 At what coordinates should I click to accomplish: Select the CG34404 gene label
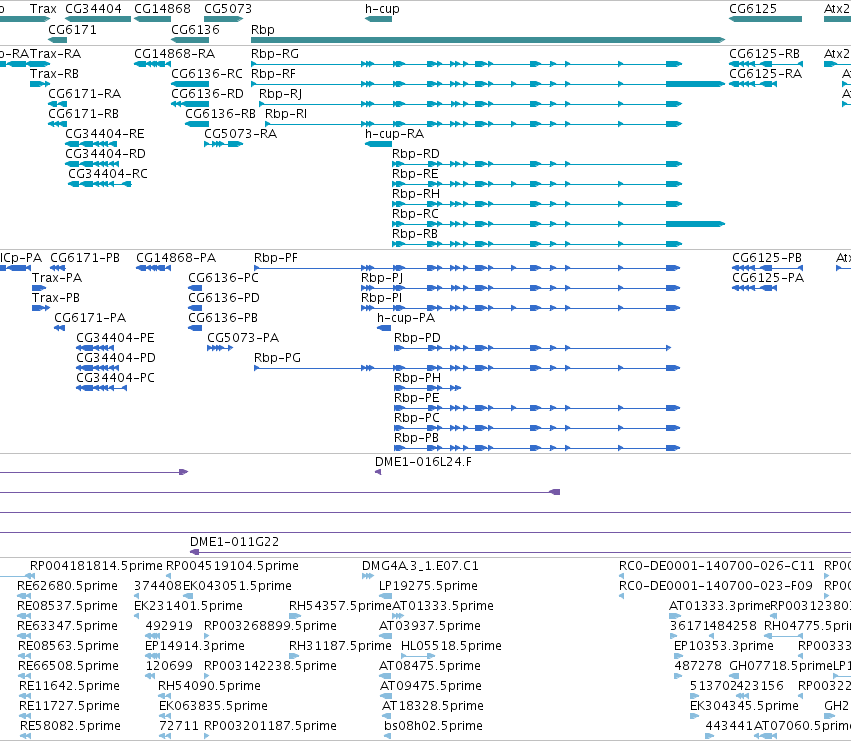point(93,9)
